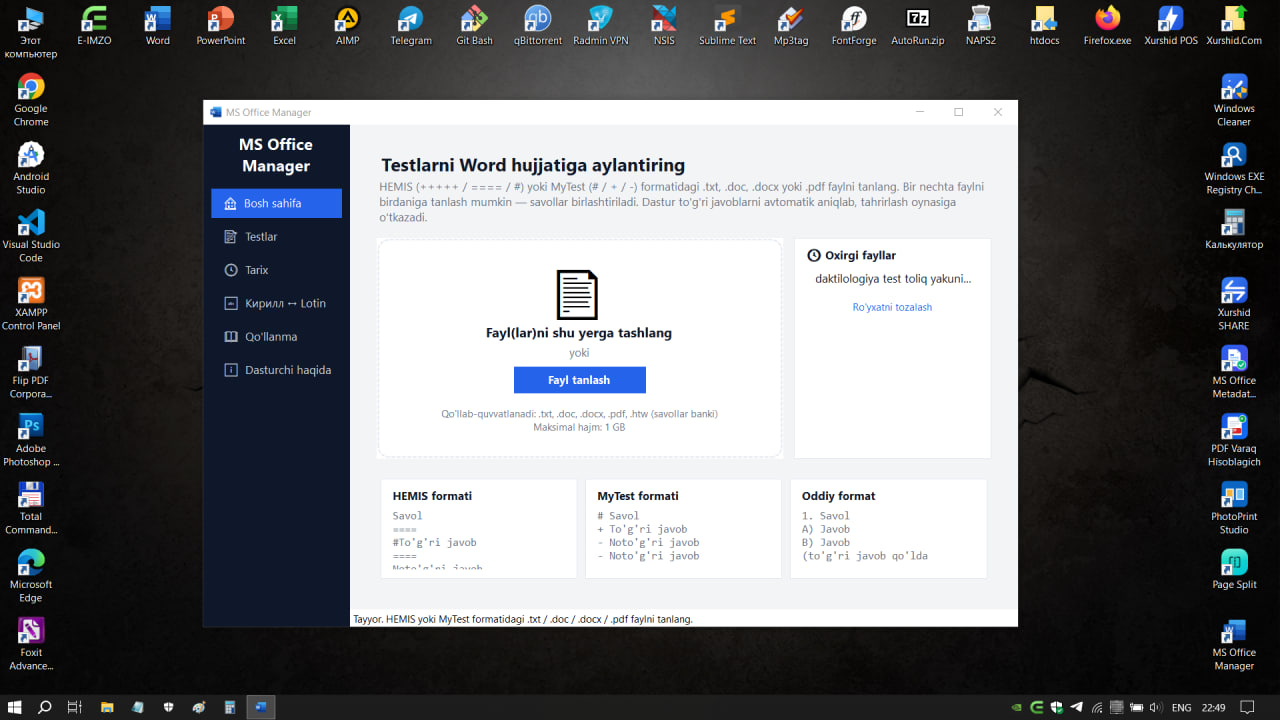This screenshot has height=720, width=1280.
Task: Select the Radmin VPN desktop icon
Action: click(601, 27)
